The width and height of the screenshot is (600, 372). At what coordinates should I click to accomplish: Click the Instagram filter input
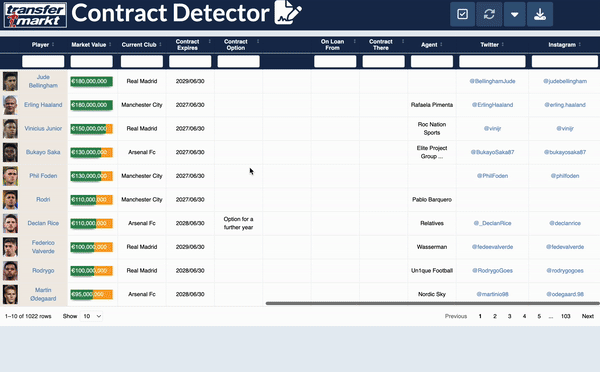(x=565, y=61)
